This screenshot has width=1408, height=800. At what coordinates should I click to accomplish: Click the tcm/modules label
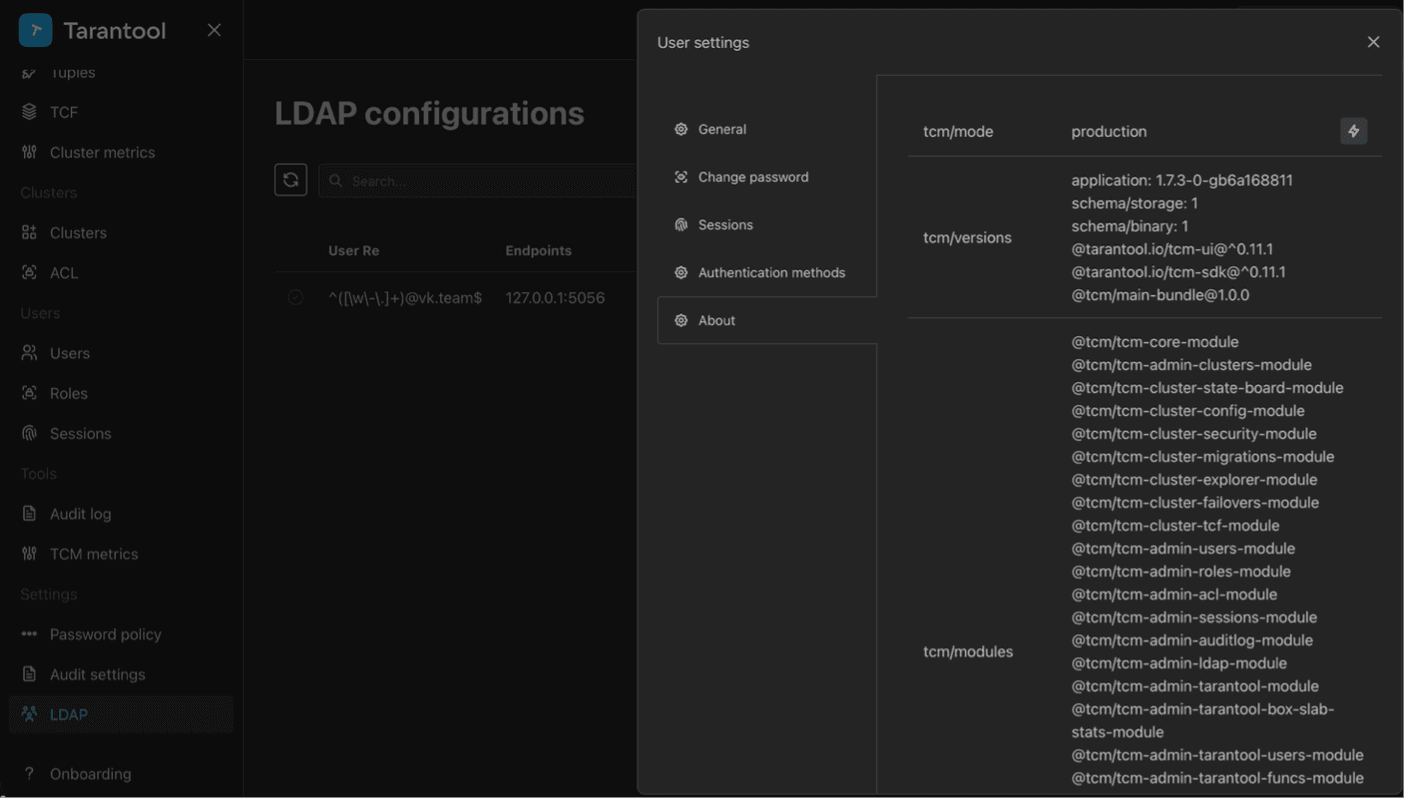968,652
